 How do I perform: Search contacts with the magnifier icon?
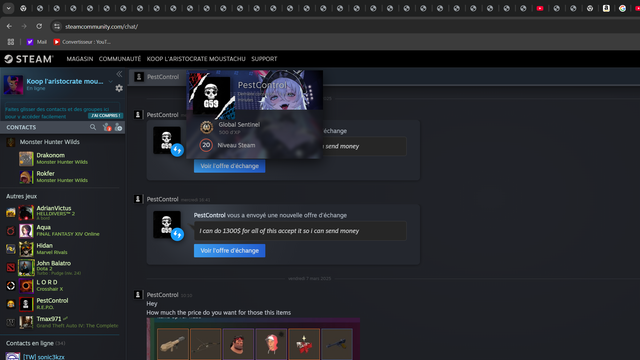tap(93, 127)
